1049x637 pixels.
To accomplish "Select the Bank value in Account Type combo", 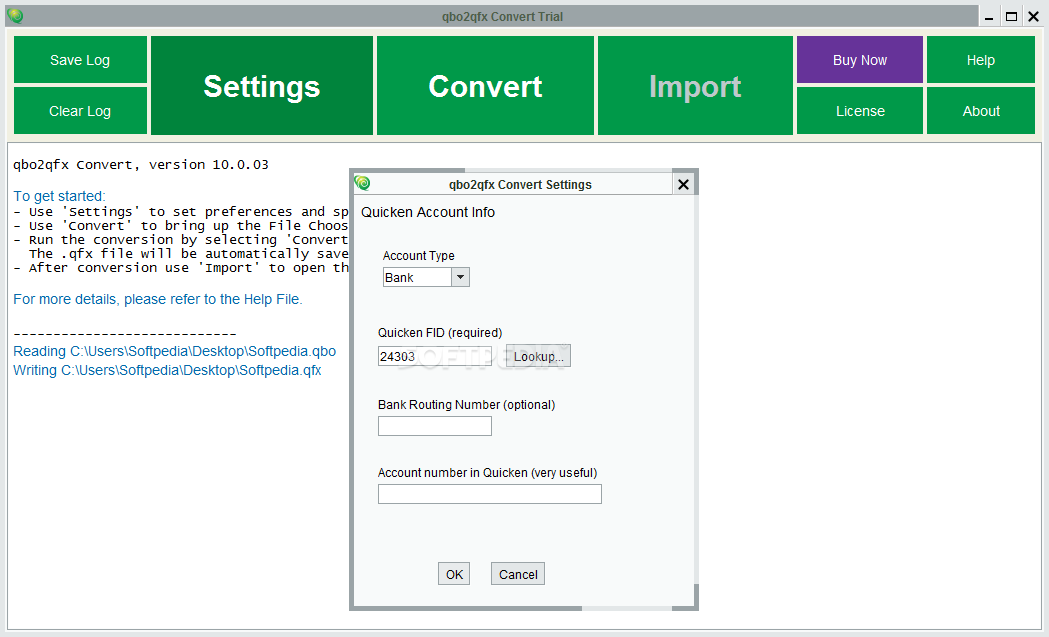I will (417, 277).
